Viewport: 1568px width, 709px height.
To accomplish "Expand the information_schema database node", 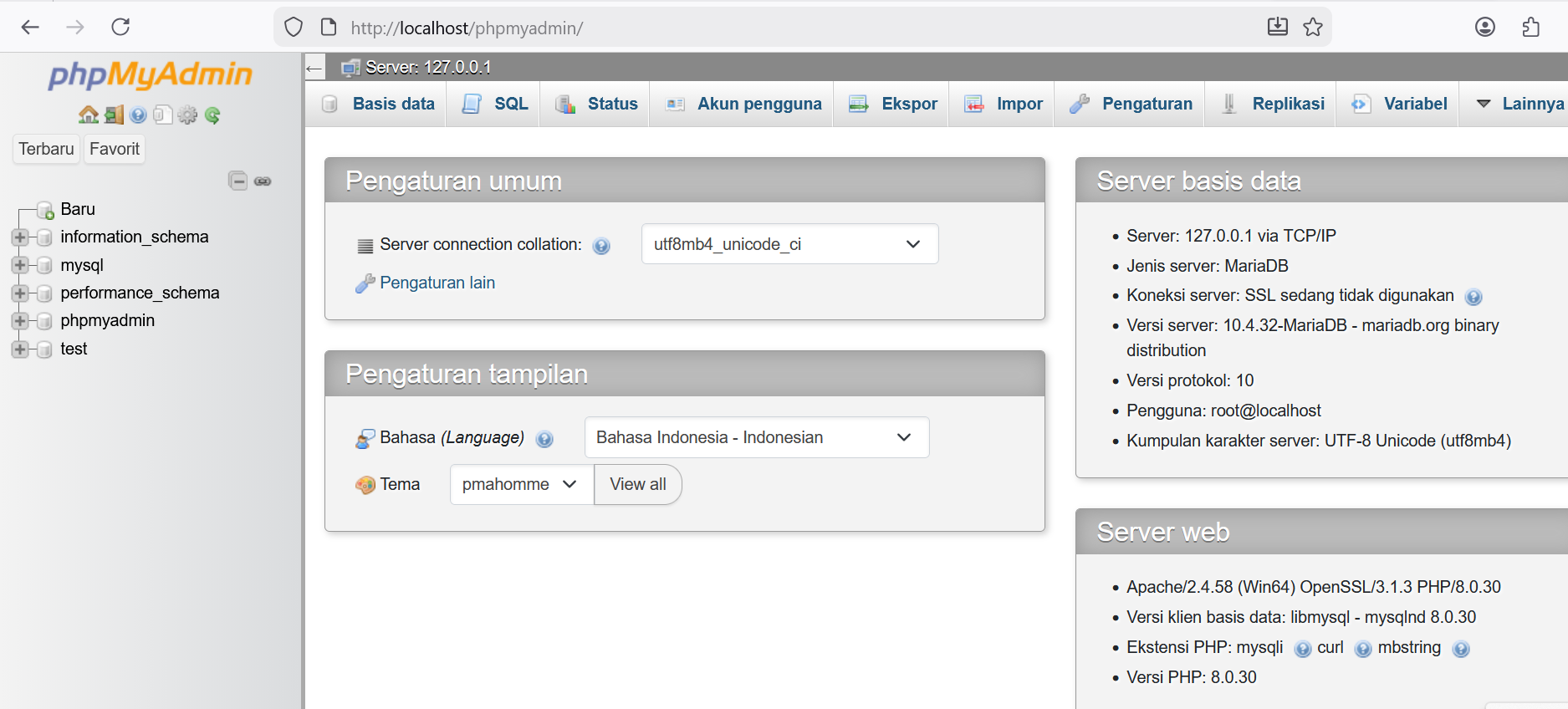I will coord(20,237).
